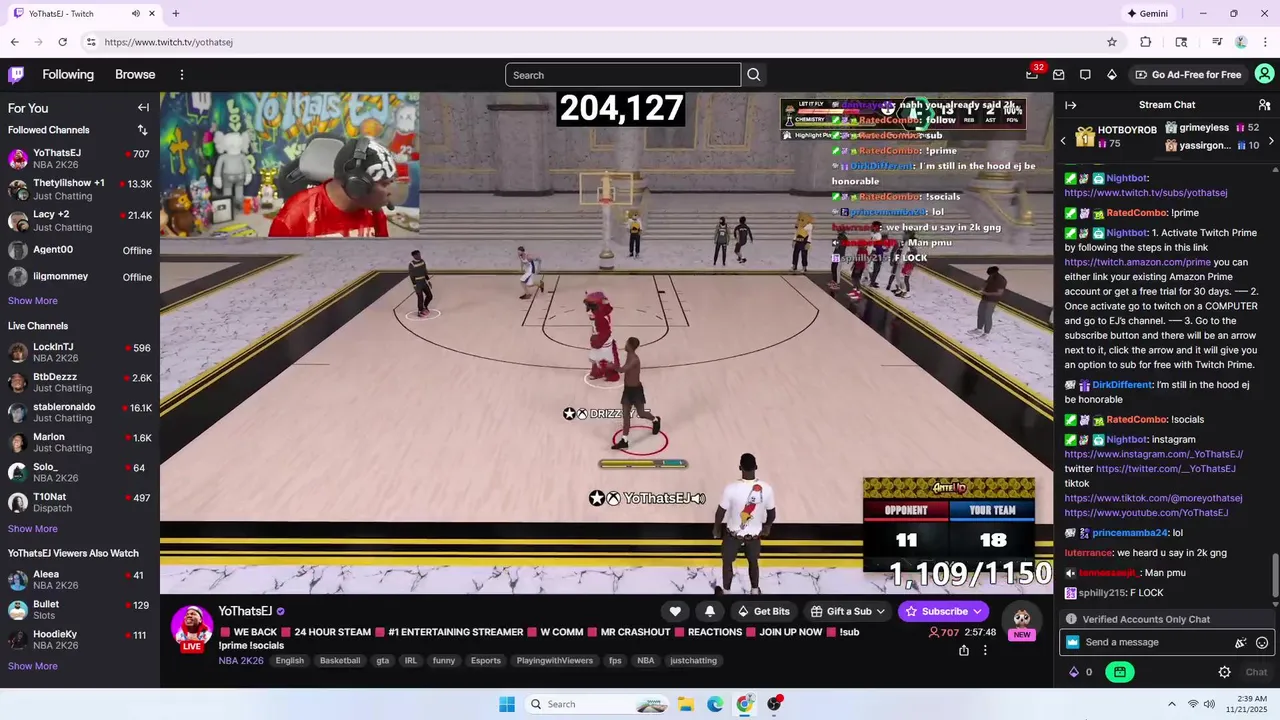This screenshot has width=1280, height=720.
Task: Open chat settings gear icon
Action: click(1224, 672)
